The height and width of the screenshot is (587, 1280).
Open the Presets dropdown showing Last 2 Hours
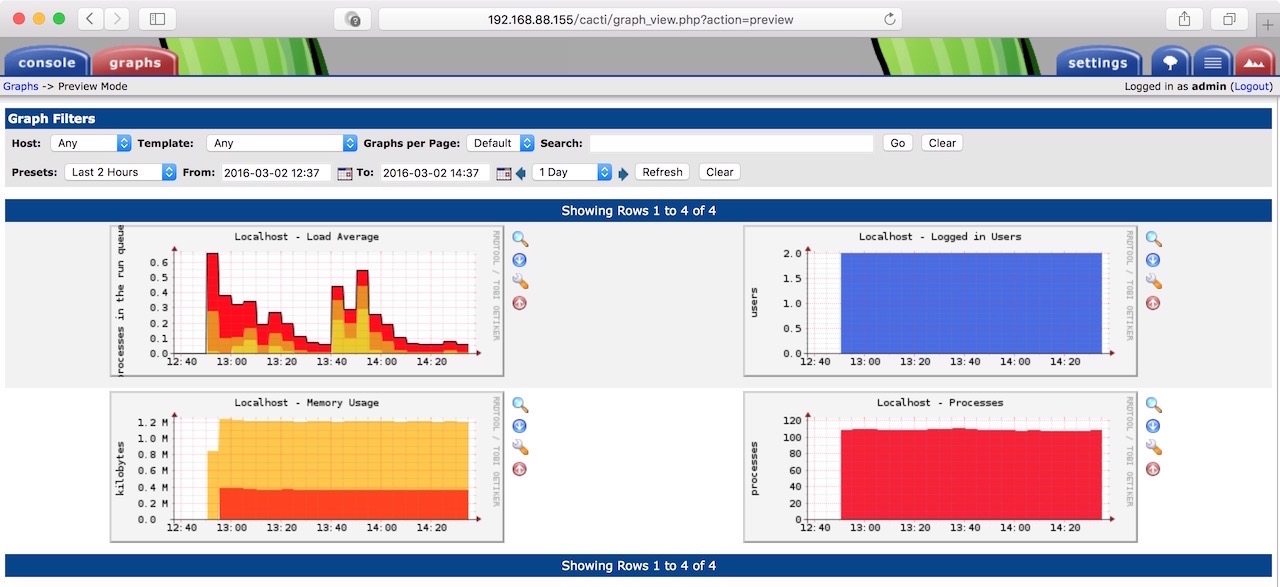pyautogui.click(x=122, y=172)
